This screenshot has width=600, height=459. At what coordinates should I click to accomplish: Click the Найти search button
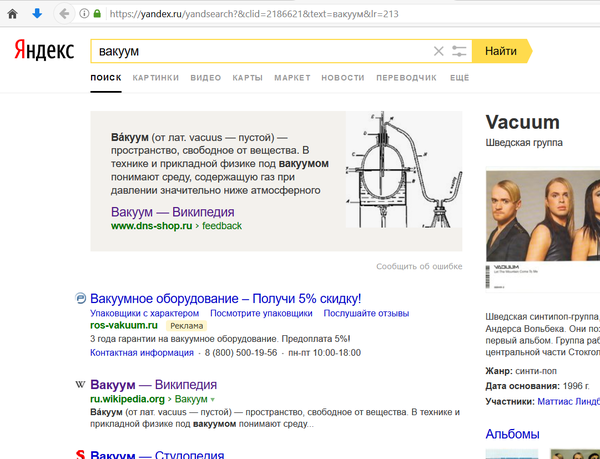tap(501, 51)
